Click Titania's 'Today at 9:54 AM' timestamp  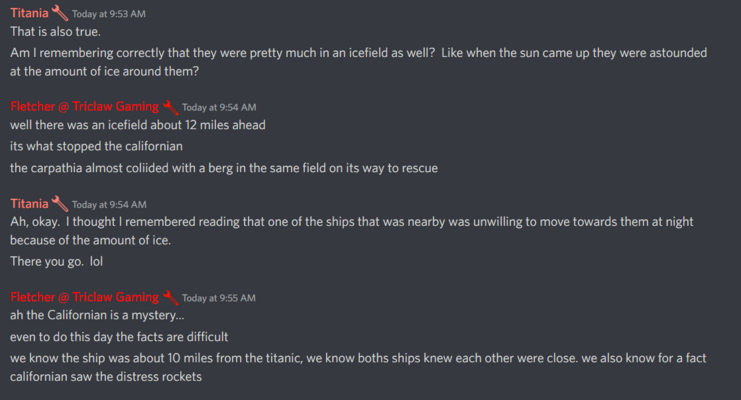click(x=109, y=205)
